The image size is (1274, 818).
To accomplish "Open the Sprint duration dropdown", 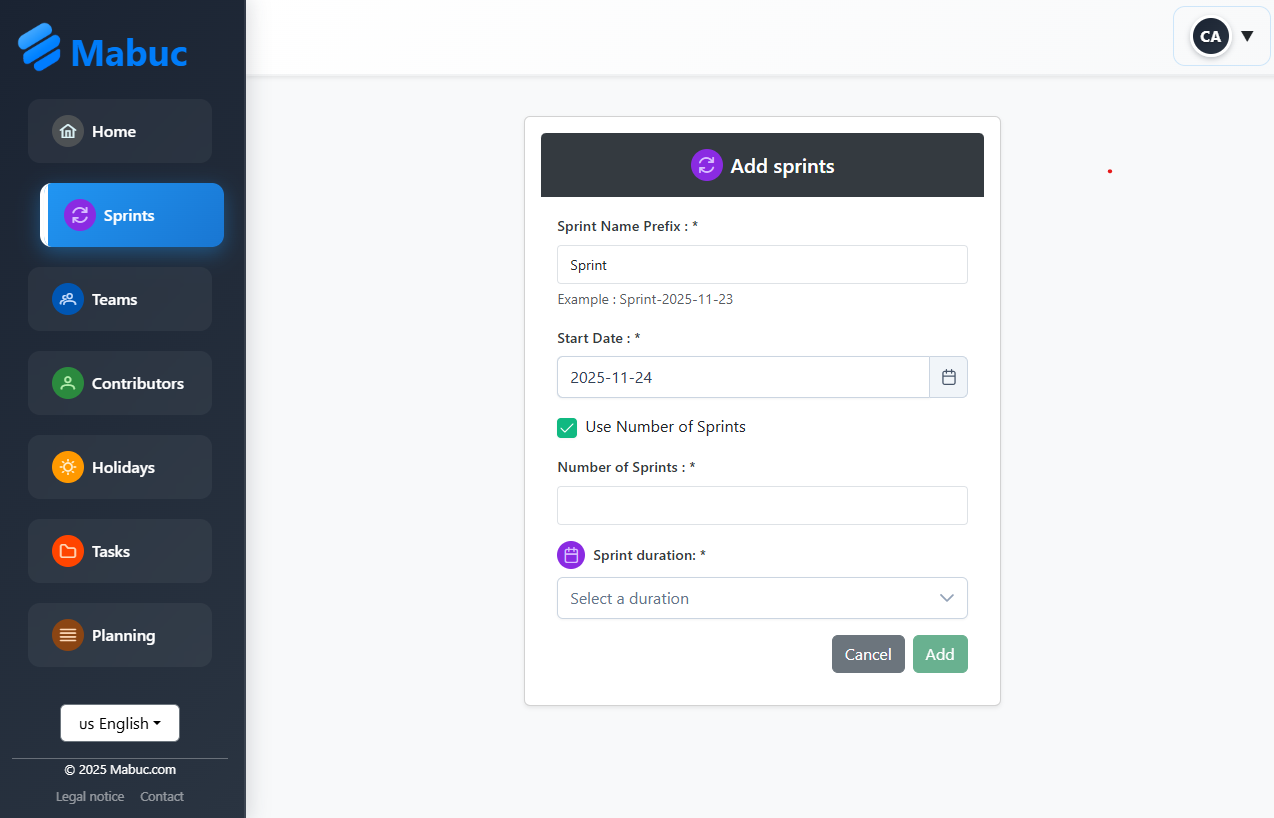I will coord(762,598).
